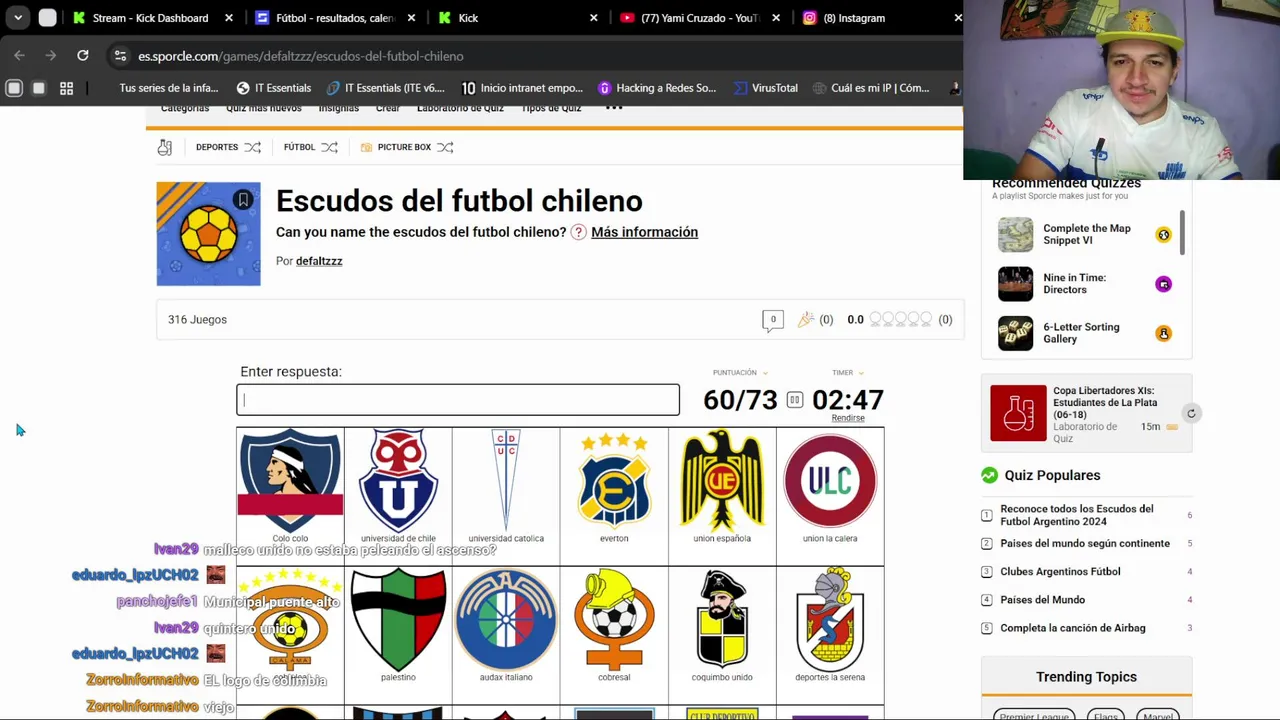The height and width of the screenshot is (720, 1280).
Task: Open the navigation more options ellipsis
Action: click(614, 107)
